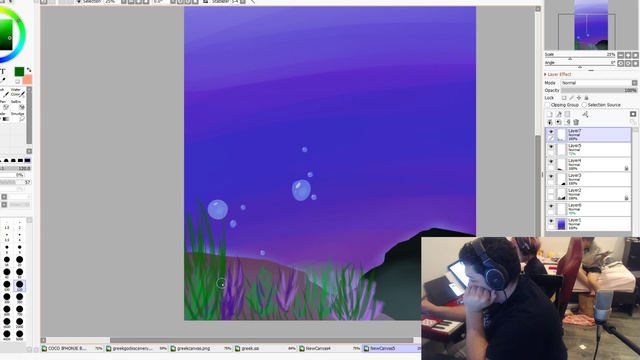Rotate canvas clockwise angle button

628,63
